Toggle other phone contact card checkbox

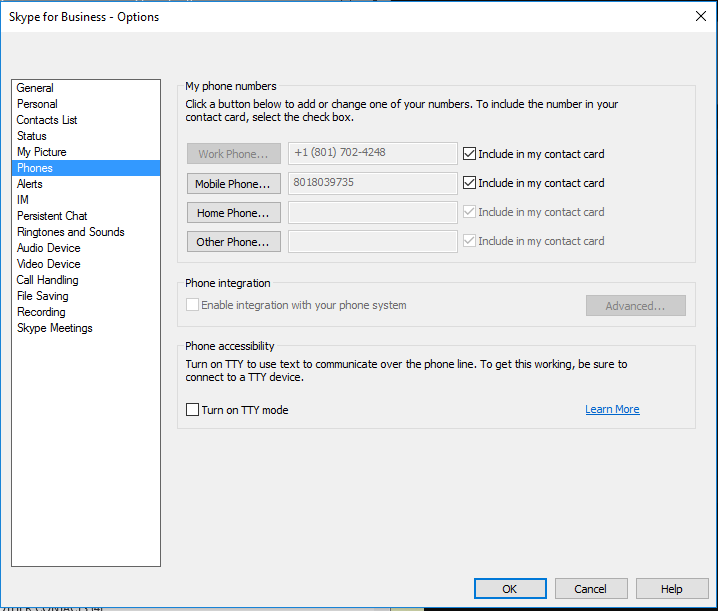coord(469,241)
